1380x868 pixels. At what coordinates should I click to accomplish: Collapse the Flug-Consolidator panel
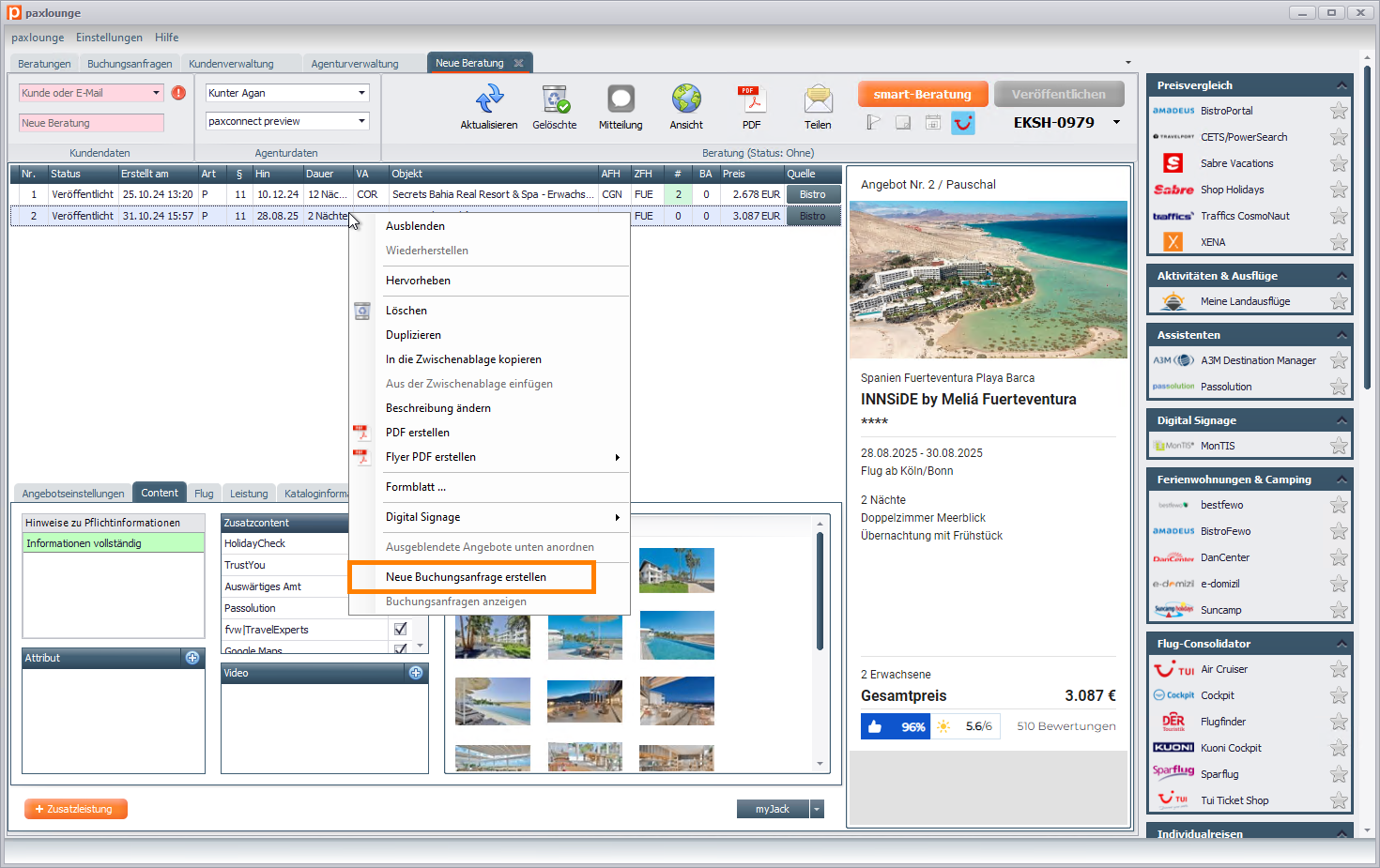(x=1342, y=644)
